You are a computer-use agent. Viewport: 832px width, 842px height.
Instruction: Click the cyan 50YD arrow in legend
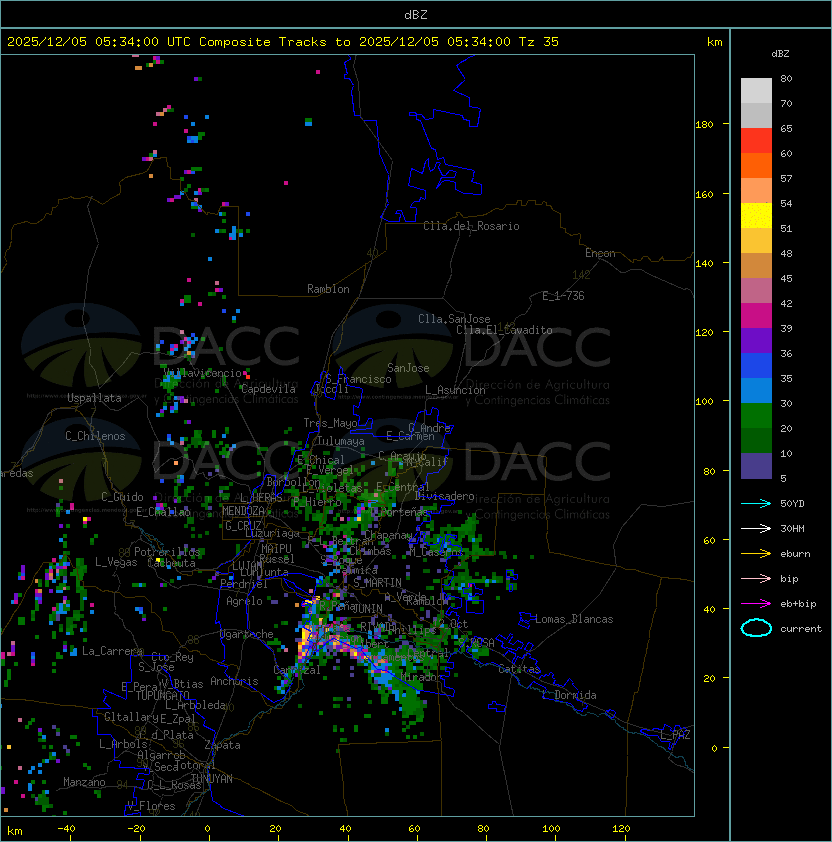click(x=756, y=504)
